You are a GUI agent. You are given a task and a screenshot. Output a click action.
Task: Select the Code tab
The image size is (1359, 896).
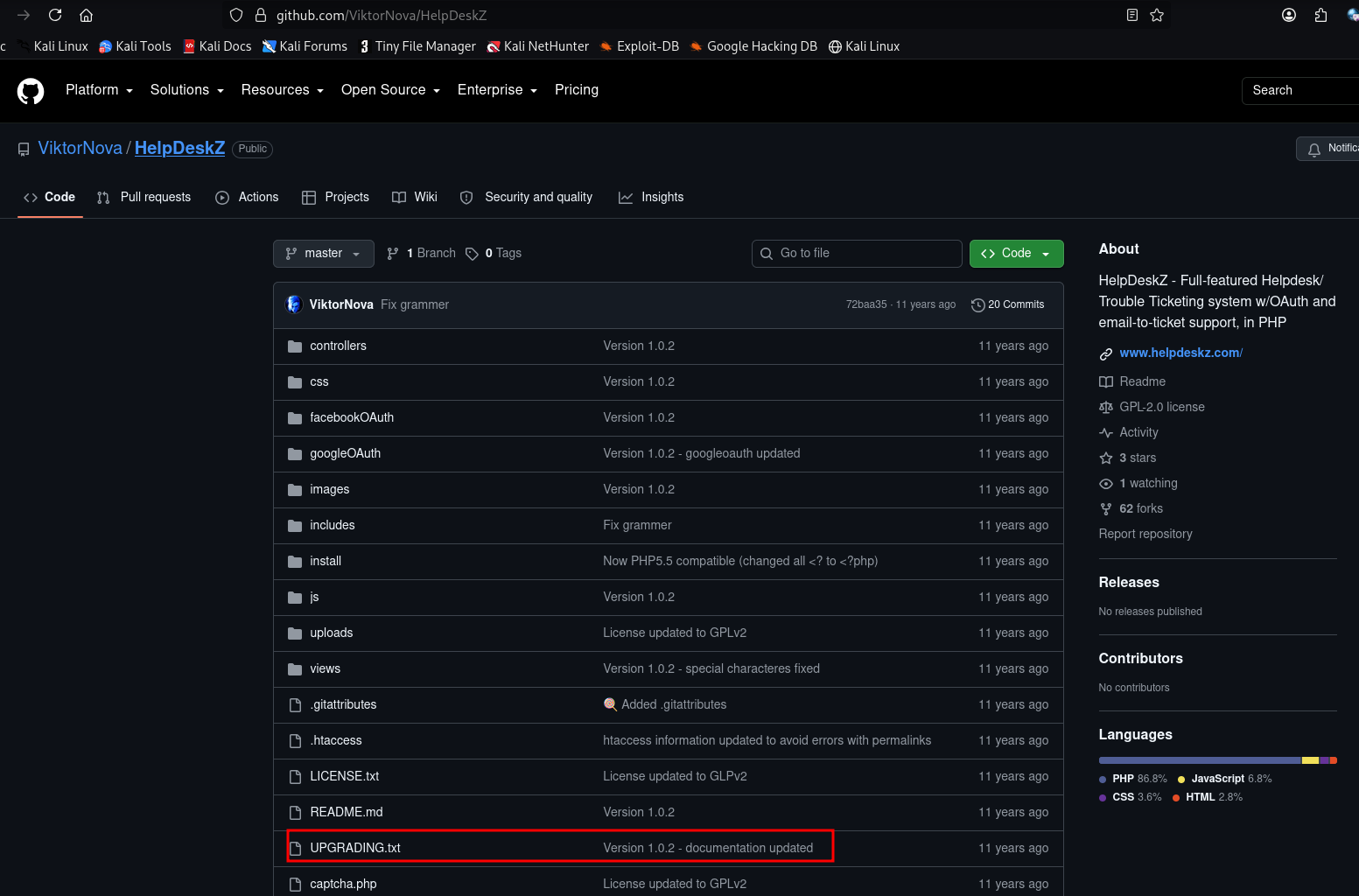pos(50,198)
